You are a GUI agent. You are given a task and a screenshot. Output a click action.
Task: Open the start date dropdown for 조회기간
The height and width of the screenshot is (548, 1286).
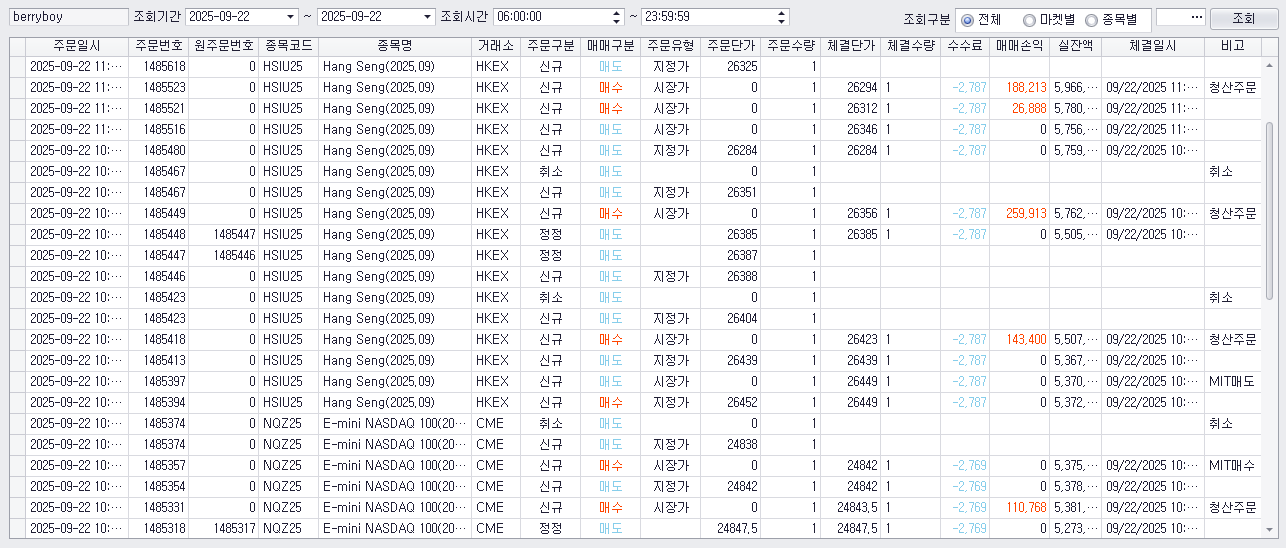coord(291,17)
